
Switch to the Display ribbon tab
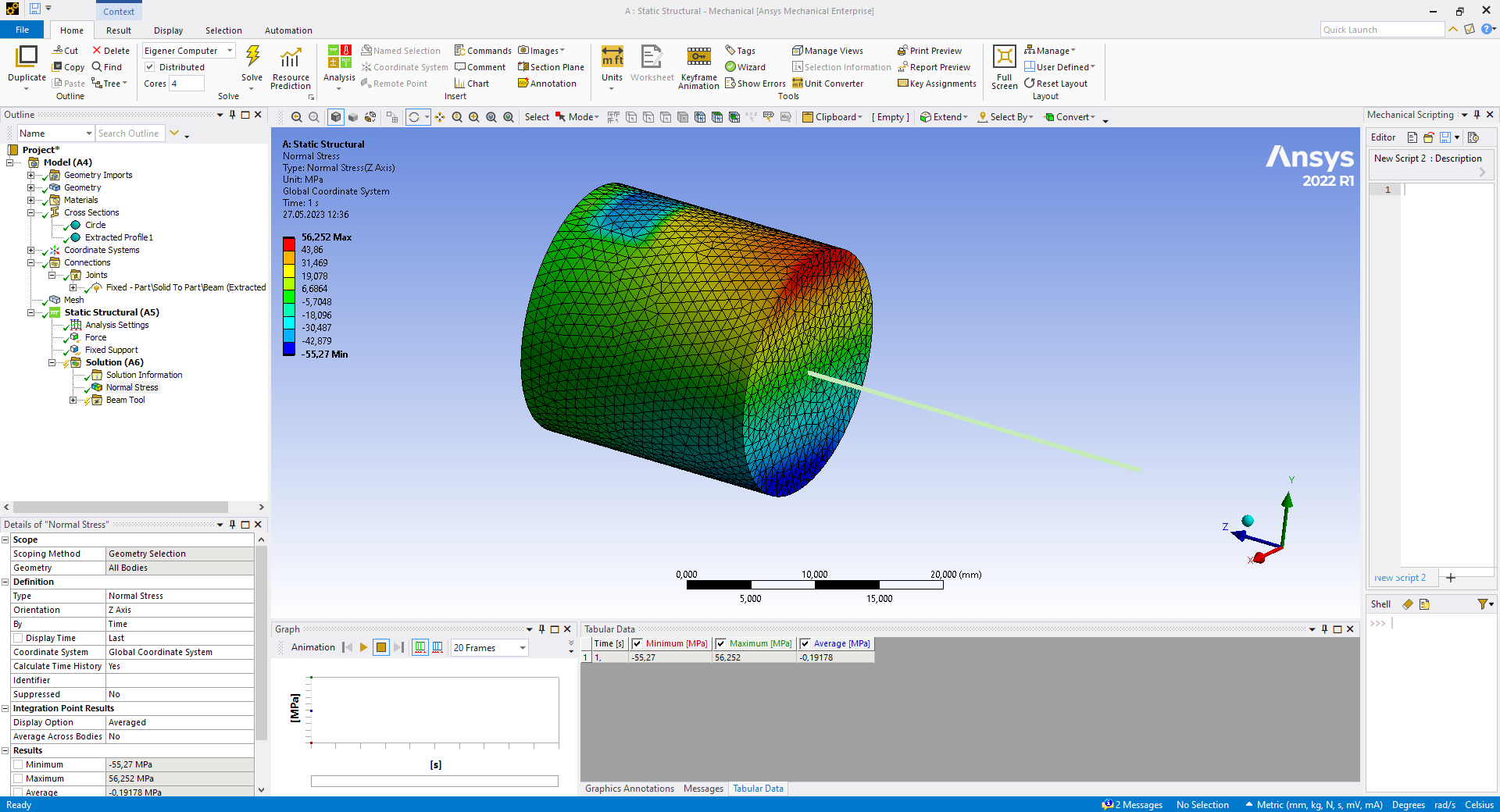168,30
